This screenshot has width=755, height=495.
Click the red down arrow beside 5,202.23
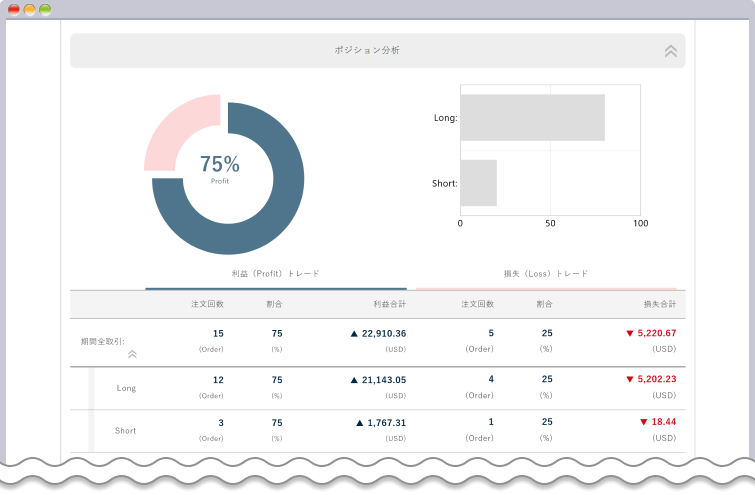coord(629,380)
